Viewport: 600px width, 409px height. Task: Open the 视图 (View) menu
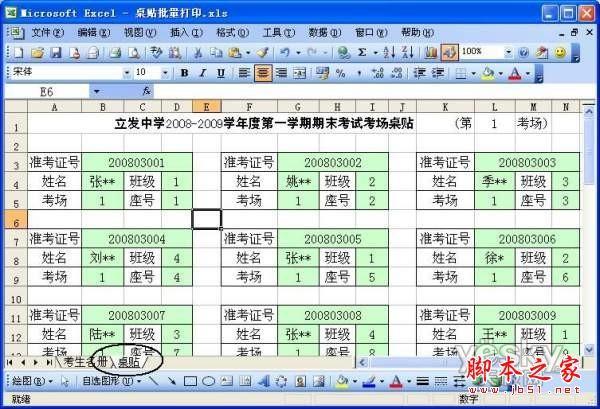(x=140, y=33)
